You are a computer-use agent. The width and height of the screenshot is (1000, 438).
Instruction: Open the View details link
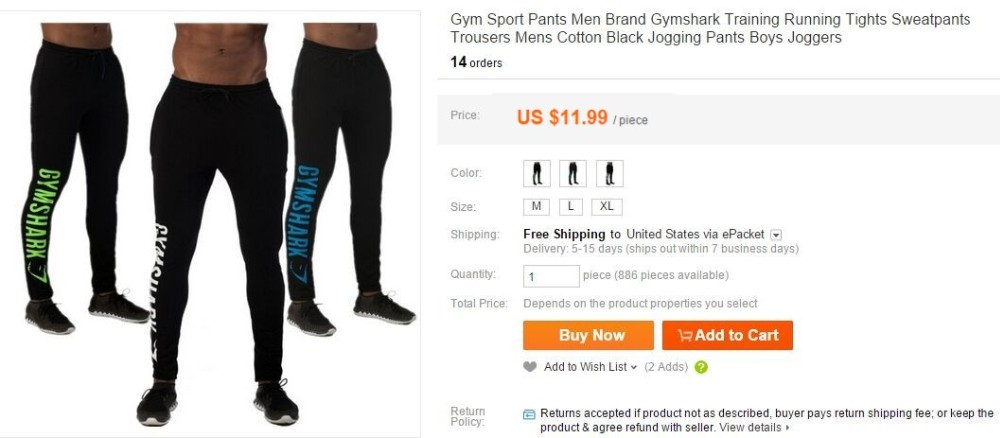tap(756, 427)
